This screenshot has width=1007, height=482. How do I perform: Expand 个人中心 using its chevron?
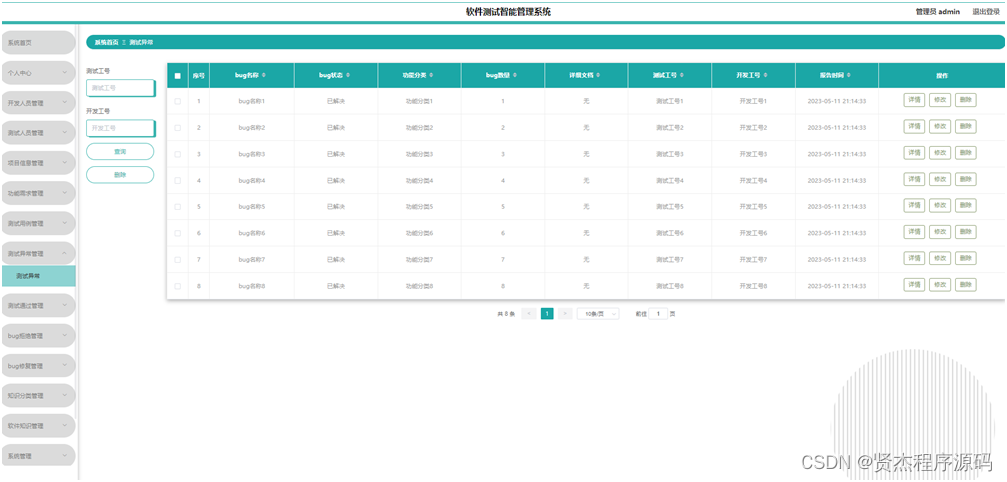click(64, 73)
